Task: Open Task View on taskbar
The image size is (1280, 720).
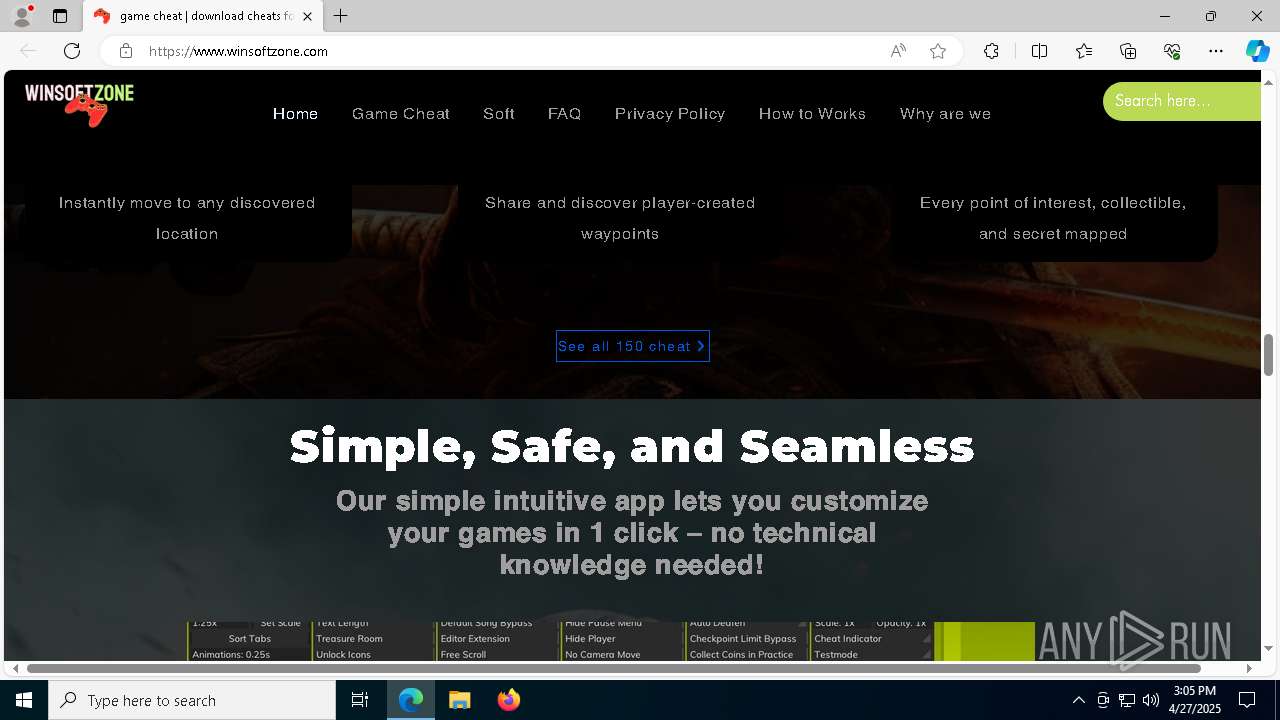Action: (360, 700)
